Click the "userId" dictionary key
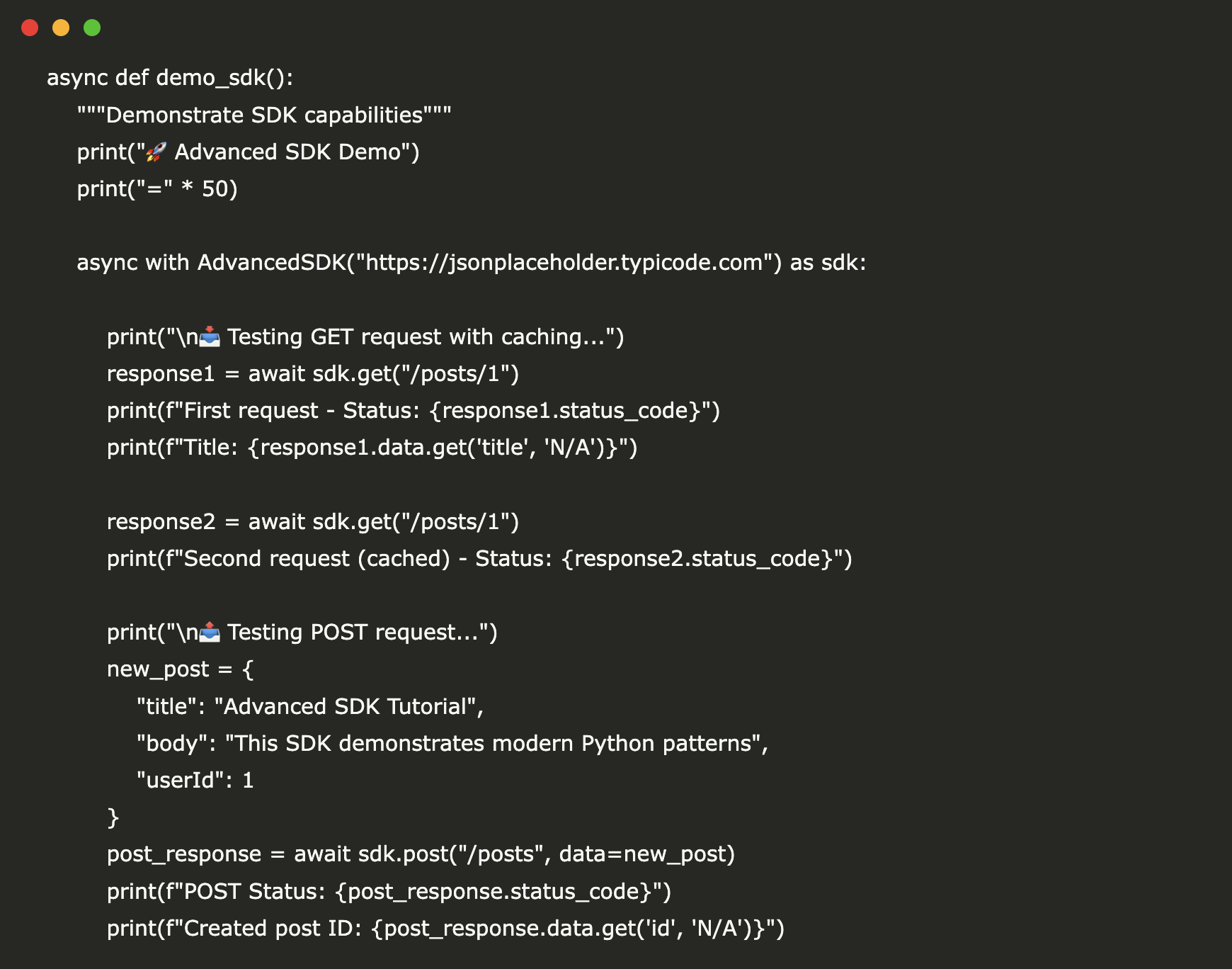Viewport: 1232px width, 969px height. coord(176,781)
